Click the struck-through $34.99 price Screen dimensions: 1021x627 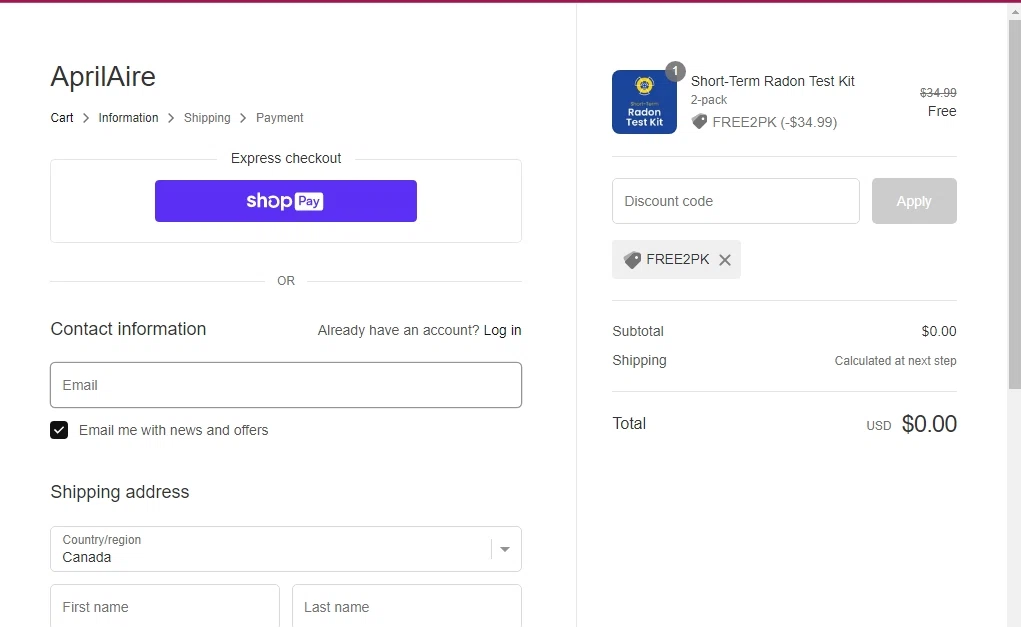pyautogui.click(x=938, y=93)
